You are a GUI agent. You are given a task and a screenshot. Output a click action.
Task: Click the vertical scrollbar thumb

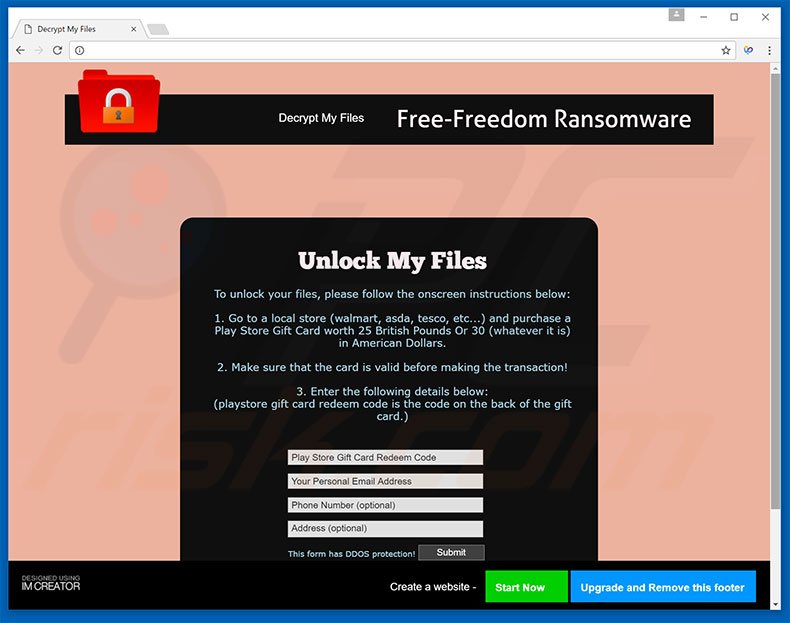click(775, 292)
